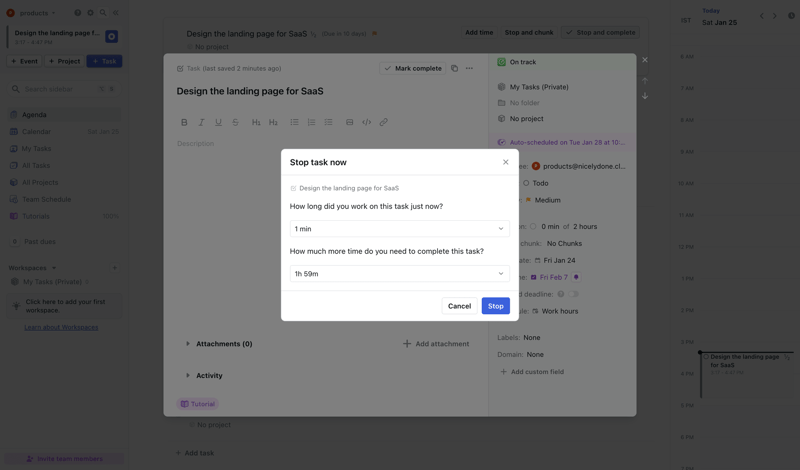Create a new Task from the sidebar
Screen dimensions: 800x470
point(104,61)
